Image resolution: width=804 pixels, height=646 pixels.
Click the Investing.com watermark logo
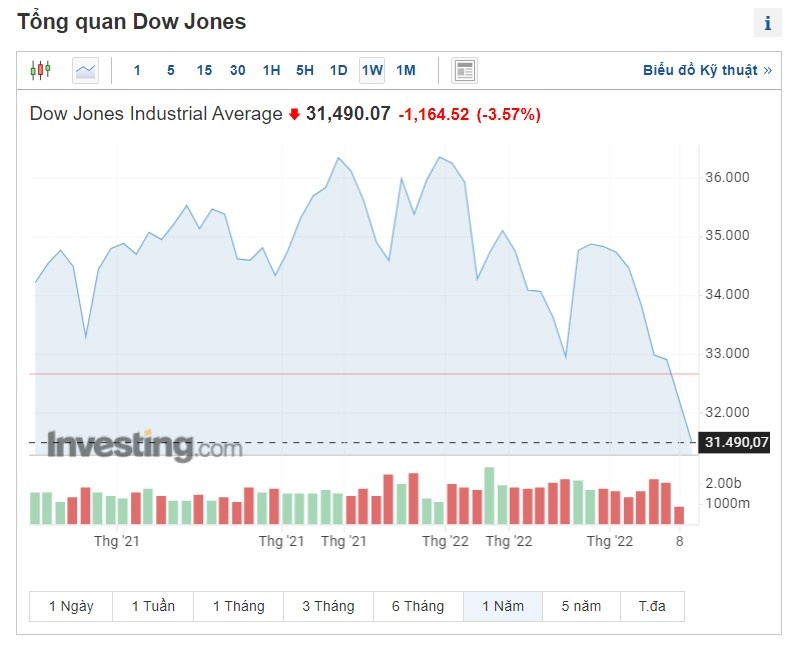coord(144,445)
